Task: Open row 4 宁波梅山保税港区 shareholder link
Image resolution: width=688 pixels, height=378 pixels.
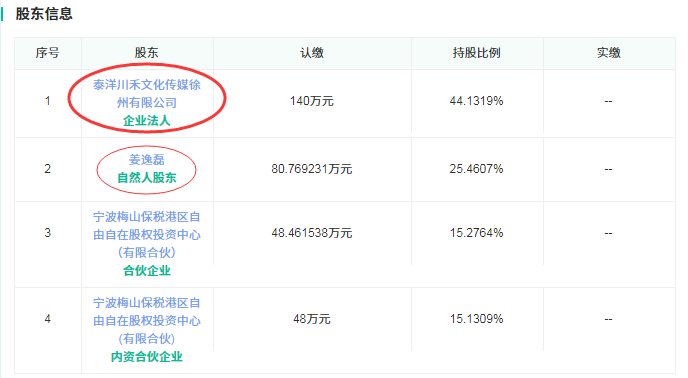Action: pyautogui.click(x=147, y=320)
